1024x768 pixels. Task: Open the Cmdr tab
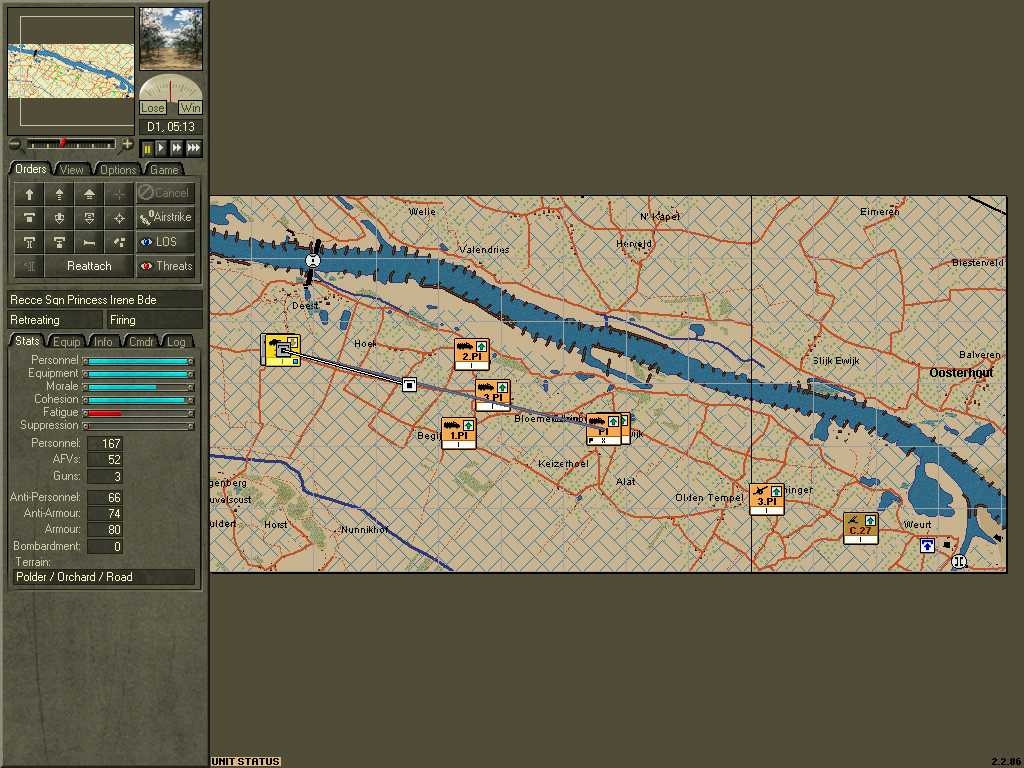(141, 342)
